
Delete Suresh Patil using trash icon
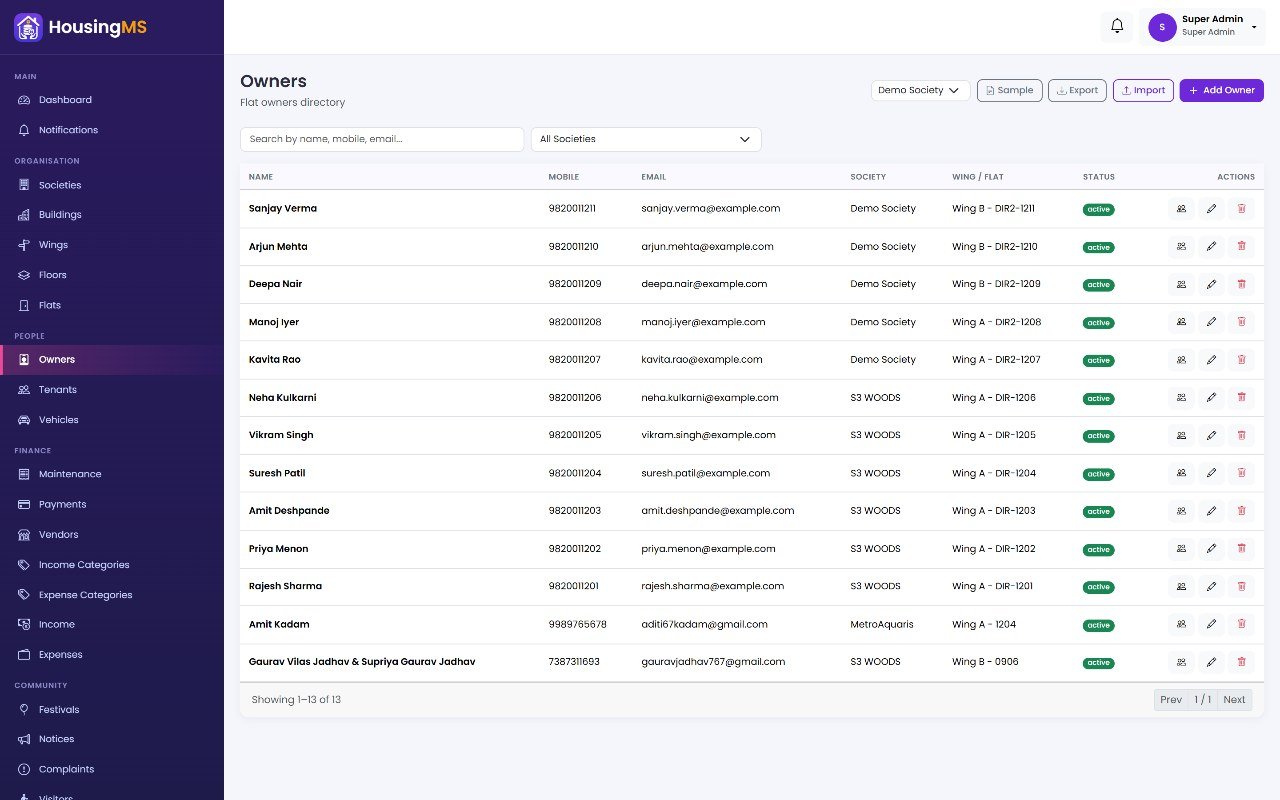(x=1241, y=473)
